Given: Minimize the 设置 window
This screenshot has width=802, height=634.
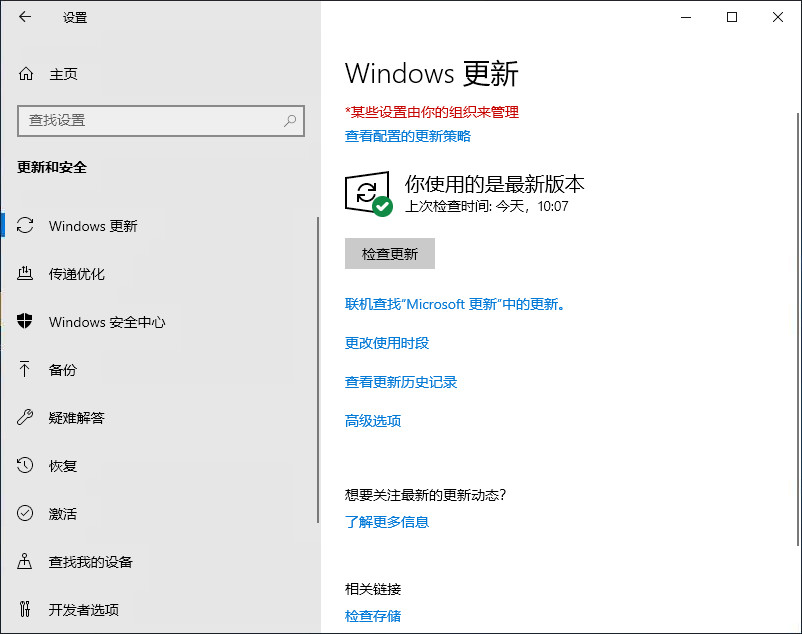Looking at the screenshot, I should coord(686,17).
